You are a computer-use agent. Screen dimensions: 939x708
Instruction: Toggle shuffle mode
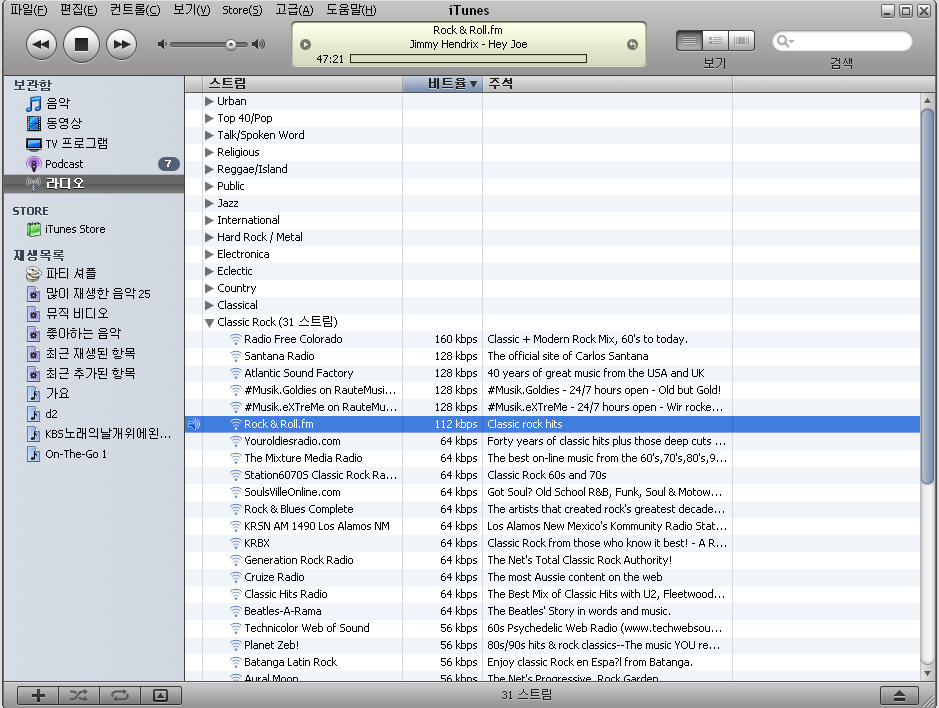pyautogui.click(x=78, y=695)
